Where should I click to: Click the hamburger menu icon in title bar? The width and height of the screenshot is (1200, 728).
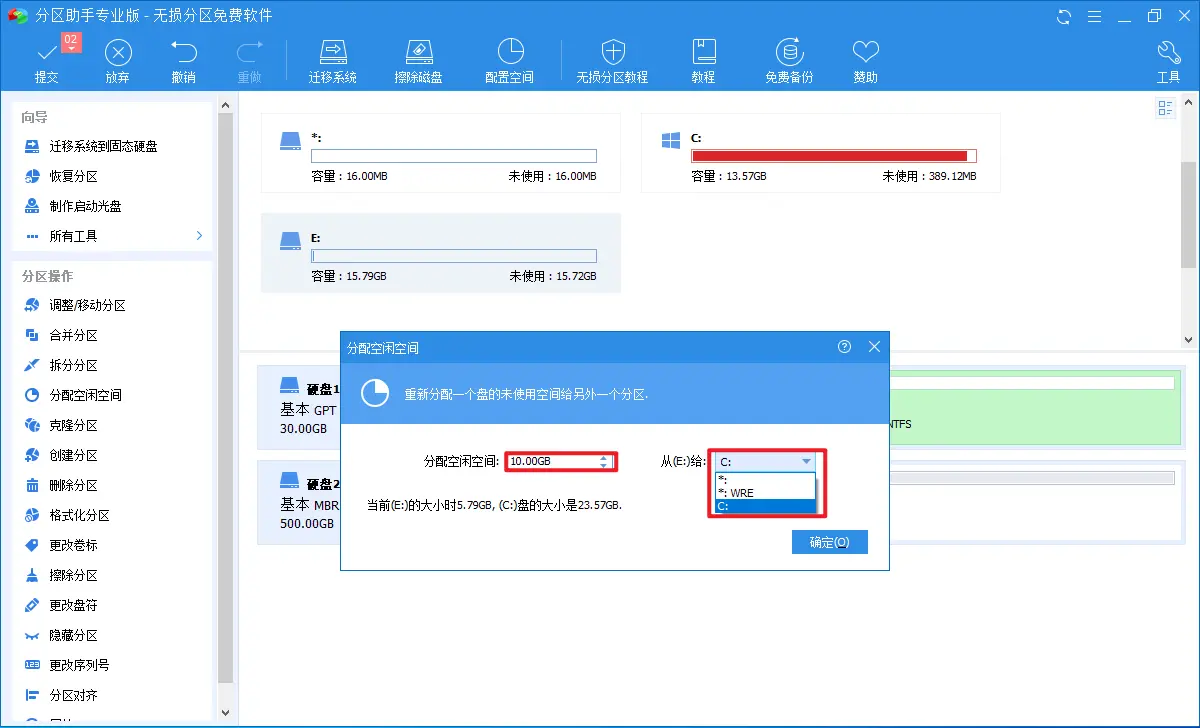coord(1094,16)
